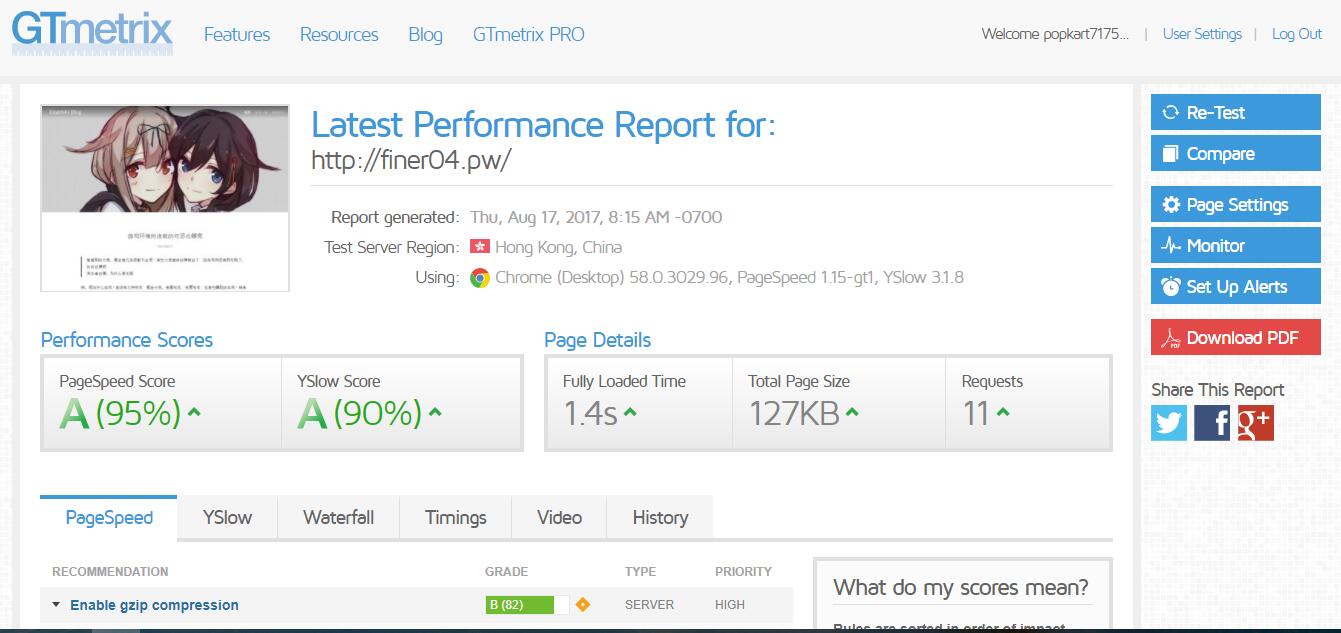Switch to the YSlow tab

point(227,517)
